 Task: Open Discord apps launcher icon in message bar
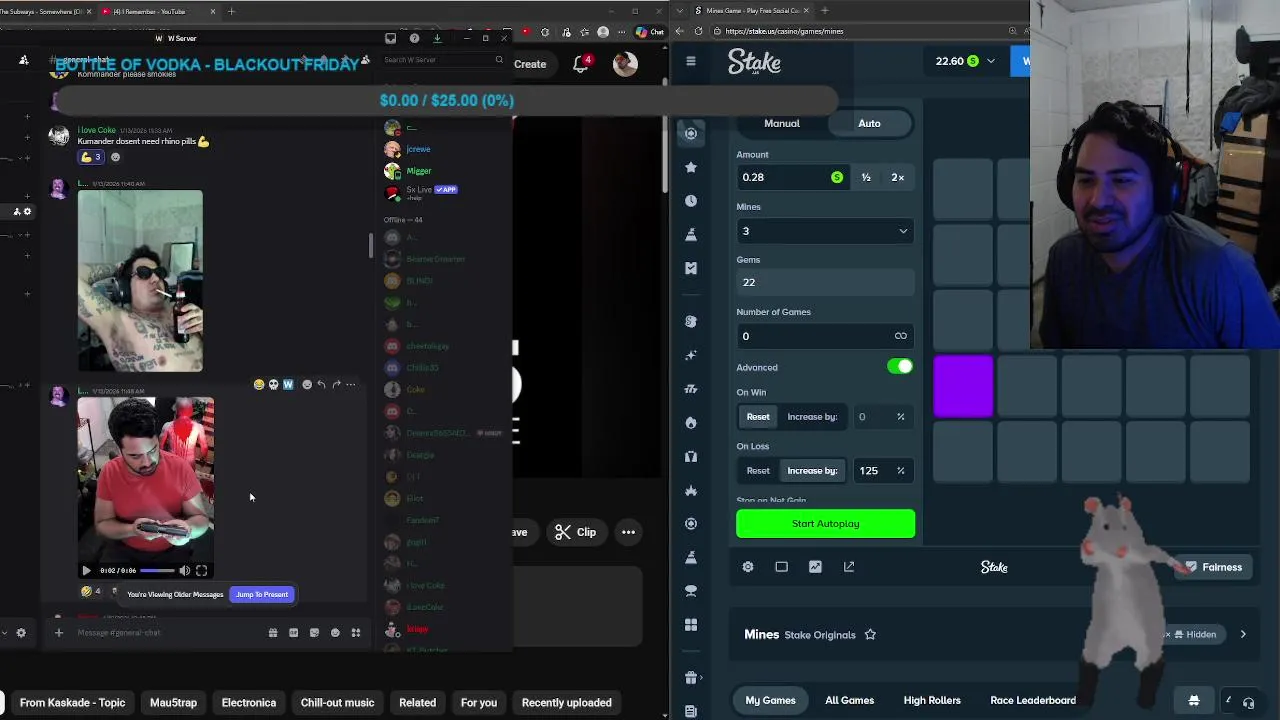click(355, 632)
